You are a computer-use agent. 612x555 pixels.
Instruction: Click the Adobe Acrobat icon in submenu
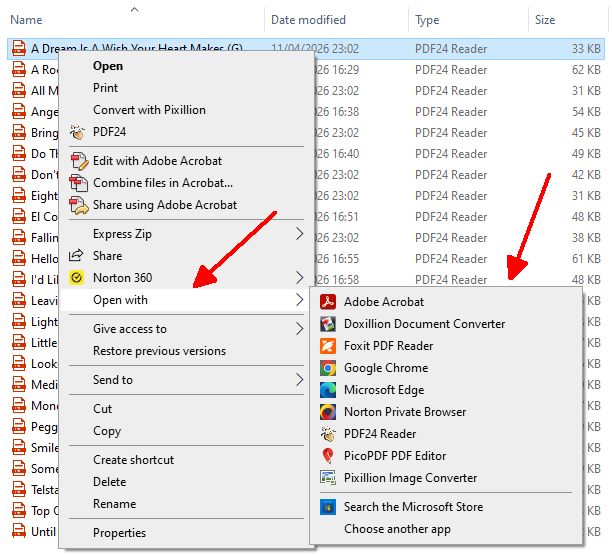[327, 302]
